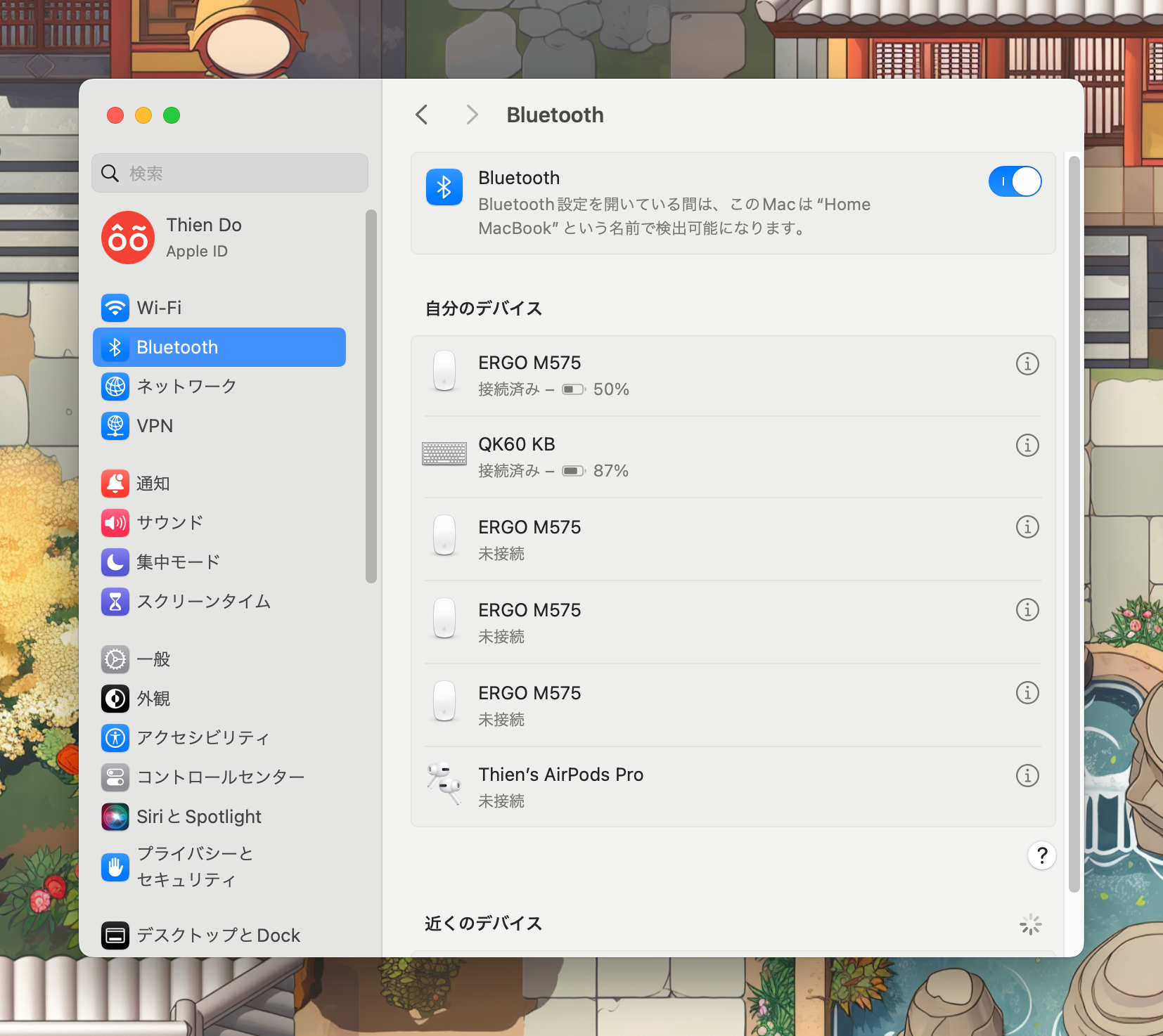Click the blue Bluetooth logo icon

pyautogui.click(x=444, y=187)
